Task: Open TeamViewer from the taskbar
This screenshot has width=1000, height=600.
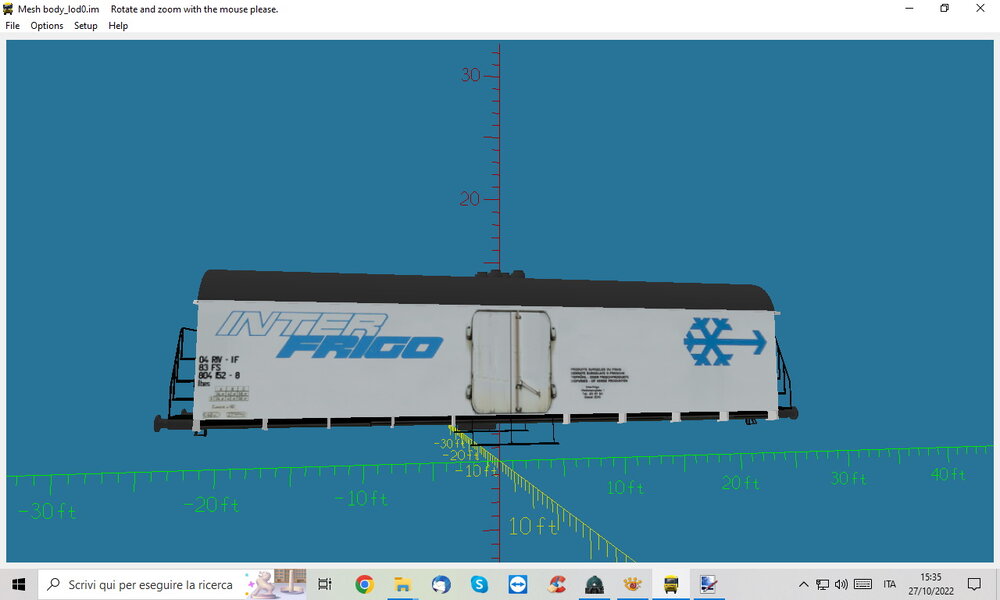Action: [x=517, y=584]
